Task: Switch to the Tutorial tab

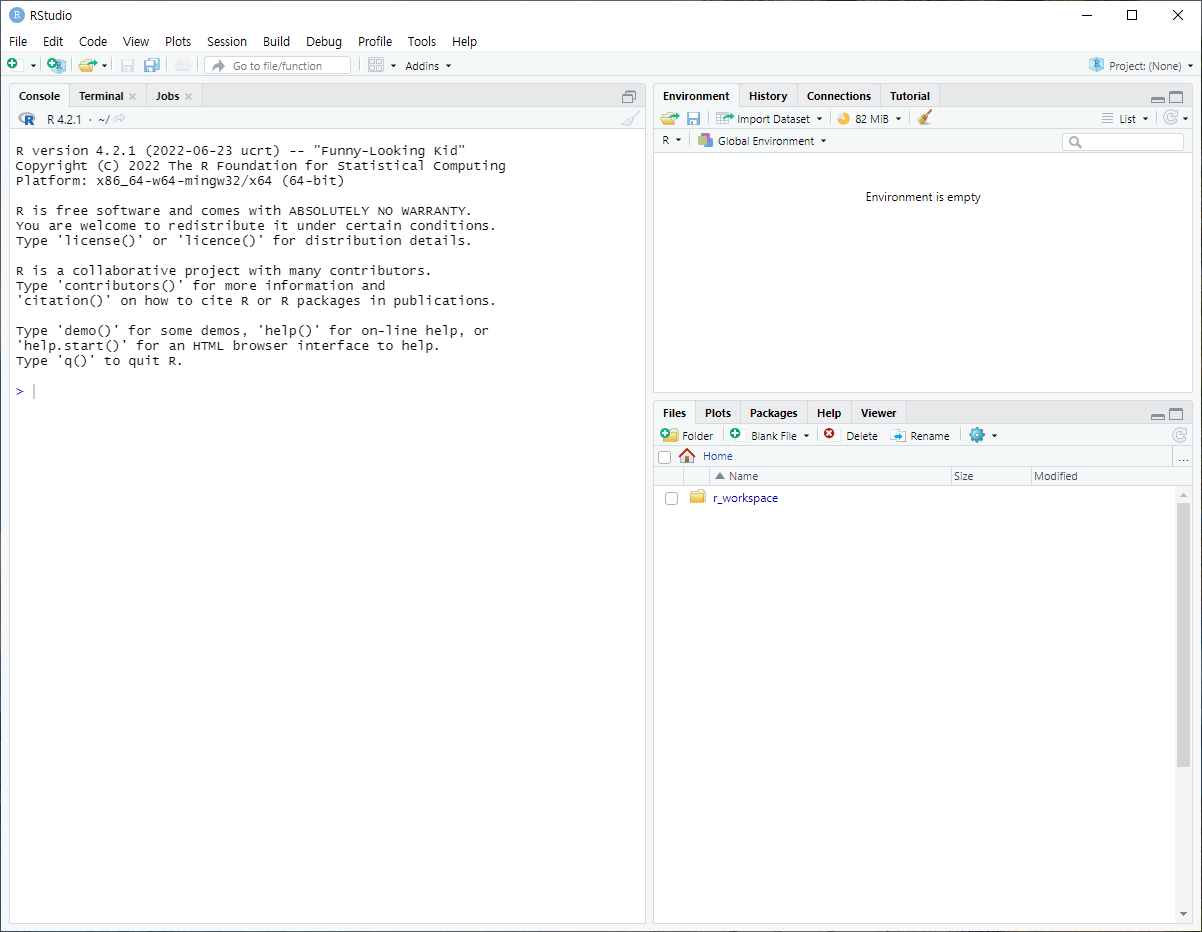Action: (910, 96)
